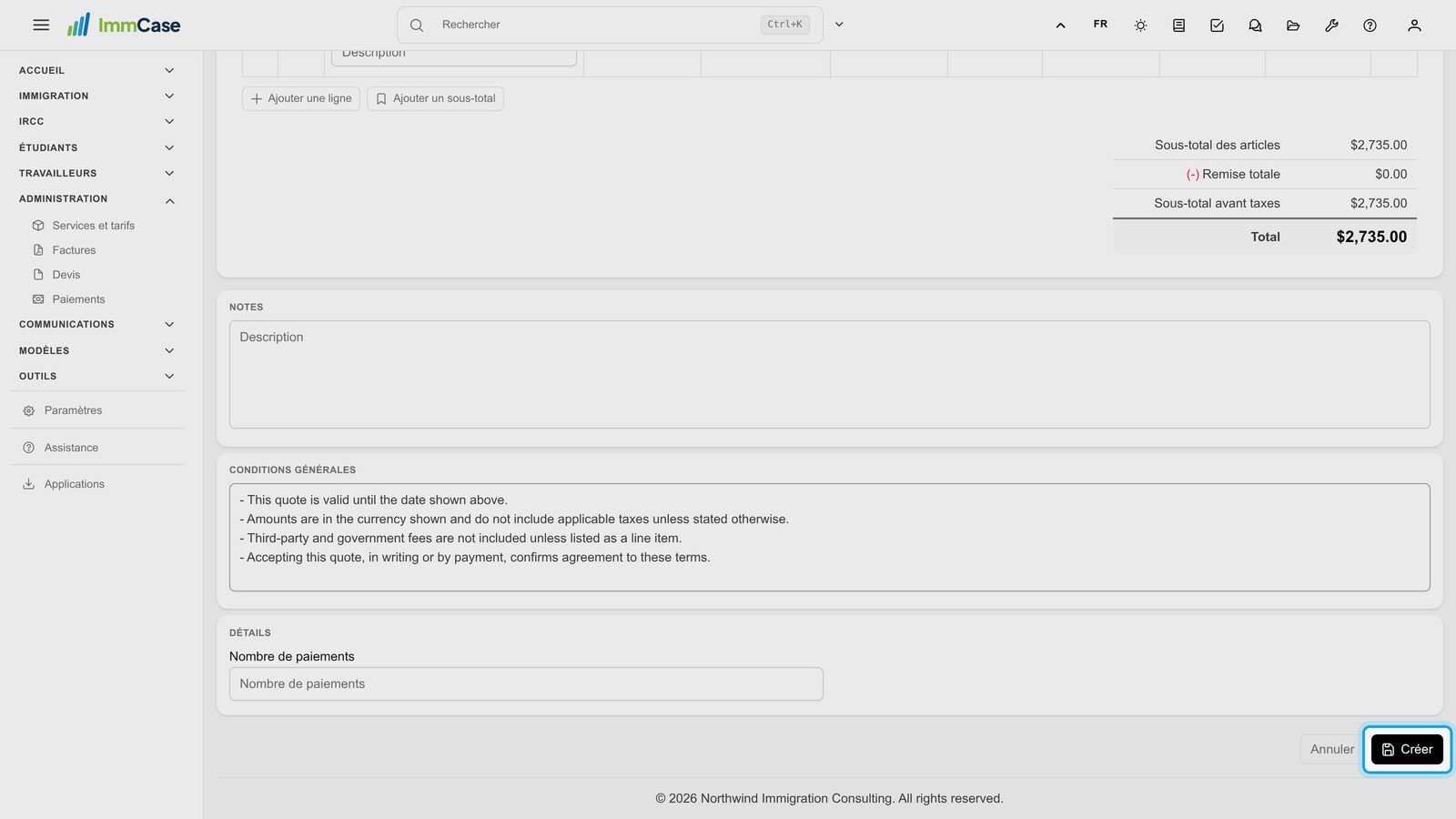Collapse the Administration sidebar section
This screenshot has height=819, width=1456.
click(96, 198)
